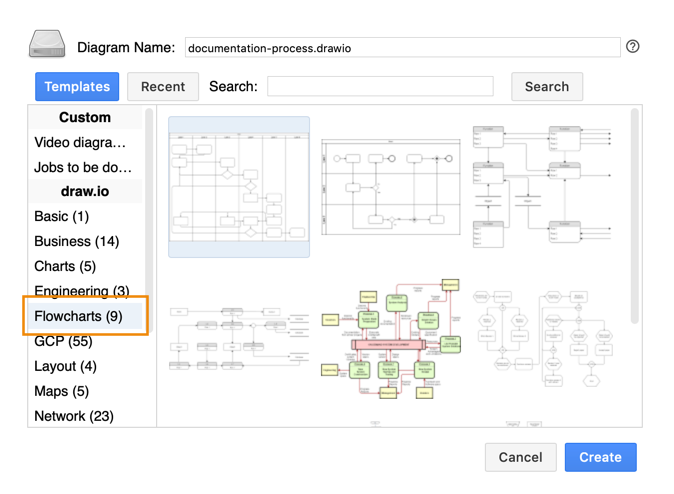Choose the horizontal pool flowchart template
Image resolution: width=674 pixels, height=494 pixels.
coord(391,187)
